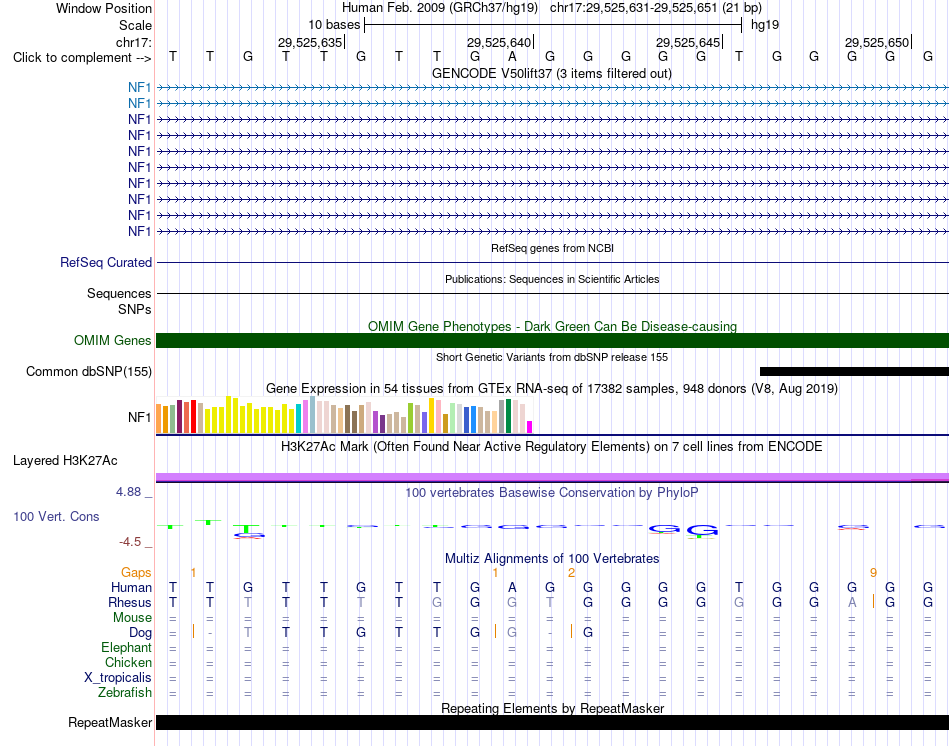950x746 pixels.
Task: Select the X_tropicalis alignment row label
Action: 118,678
